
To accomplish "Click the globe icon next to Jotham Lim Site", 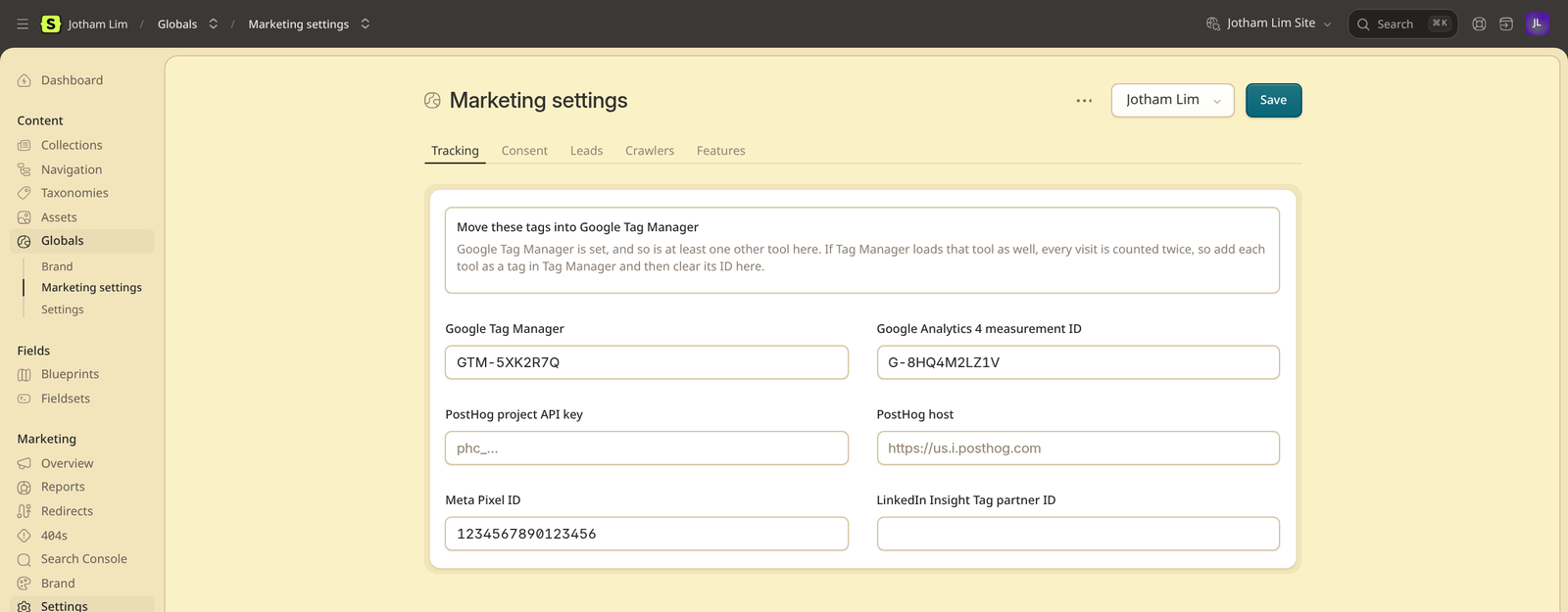I will 1213,24.
